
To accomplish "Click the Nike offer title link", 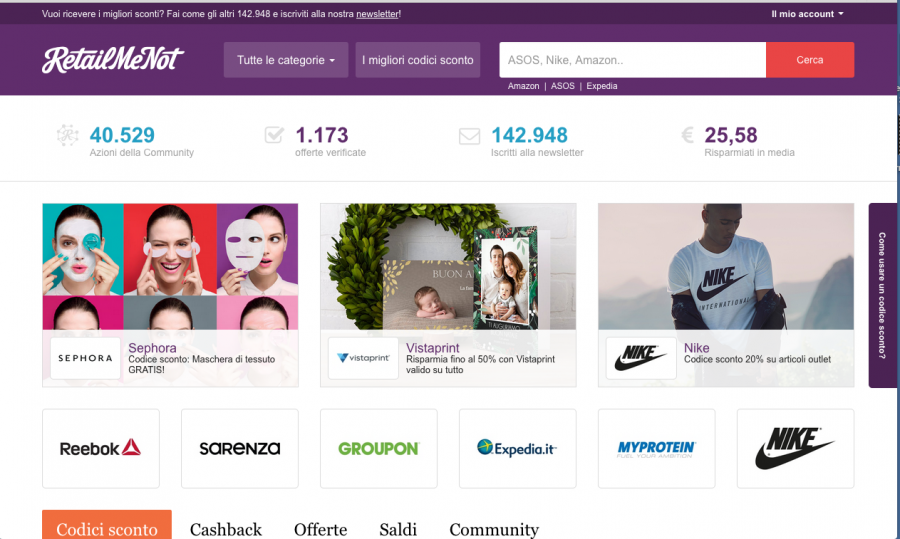I will (696, 348).
